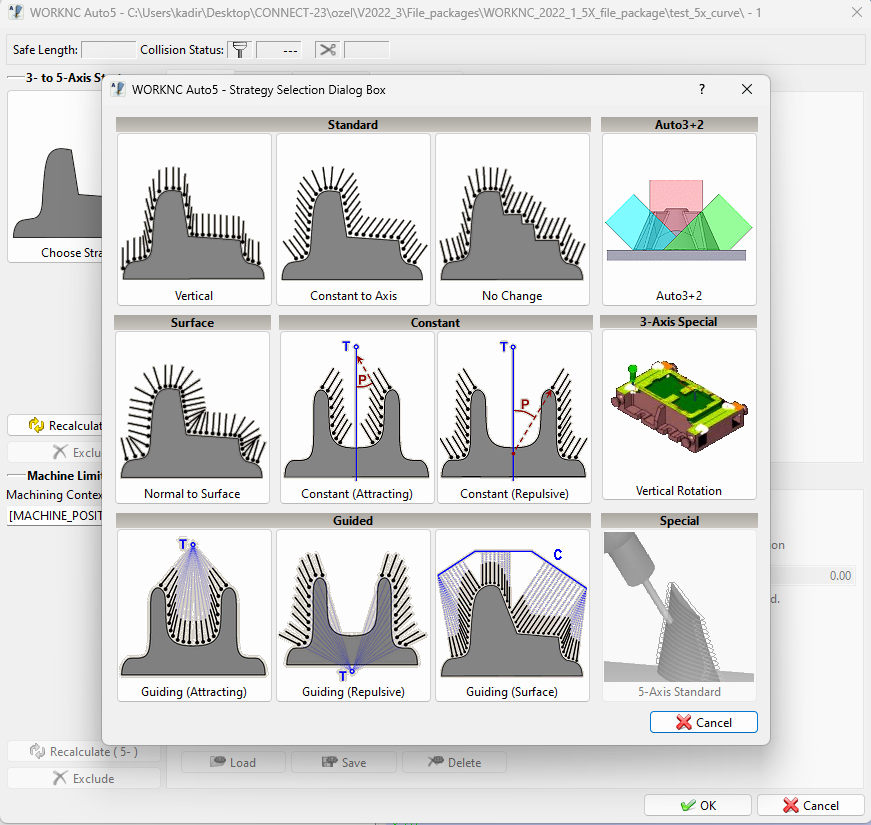
Task: Click the Surface section header
Action: coord(192,323)
